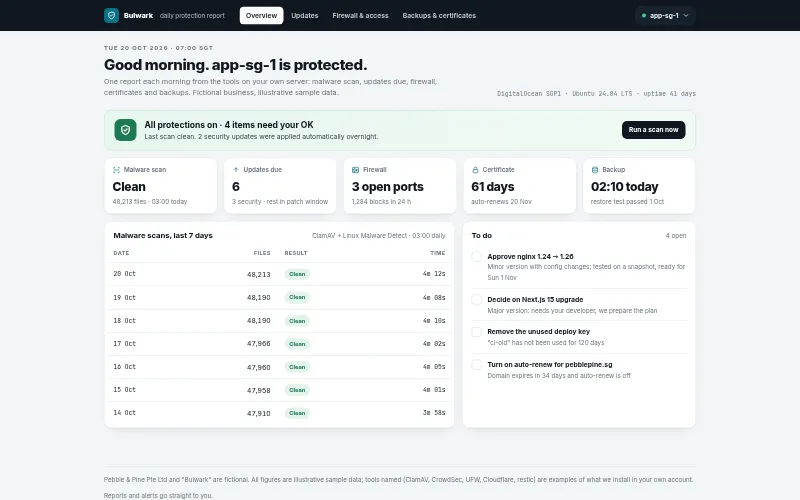Click the Updates due arrow icon
The height and width of the screenshot is (500, 800).
coord(236,170)
